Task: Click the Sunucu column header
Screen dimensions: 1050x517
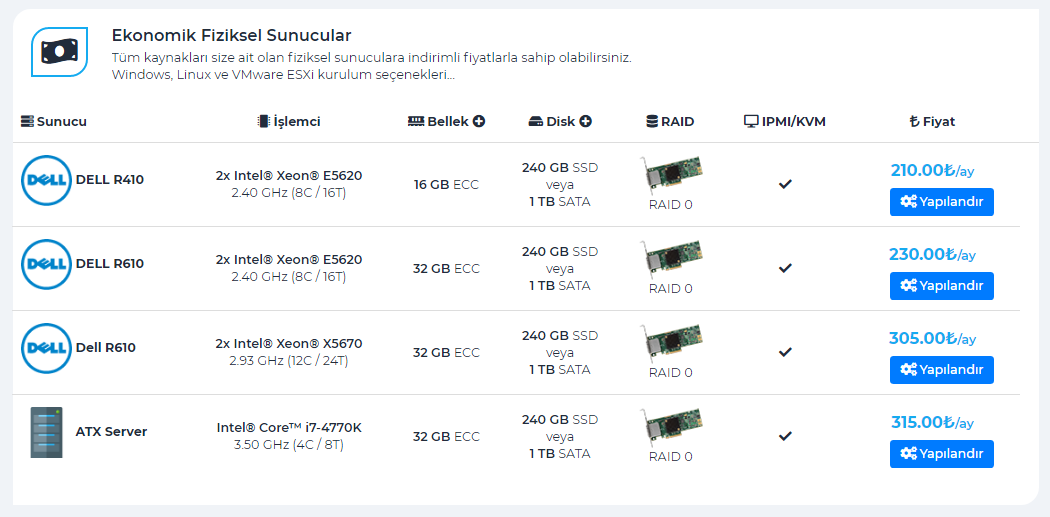Action: (x=54, y=122)
